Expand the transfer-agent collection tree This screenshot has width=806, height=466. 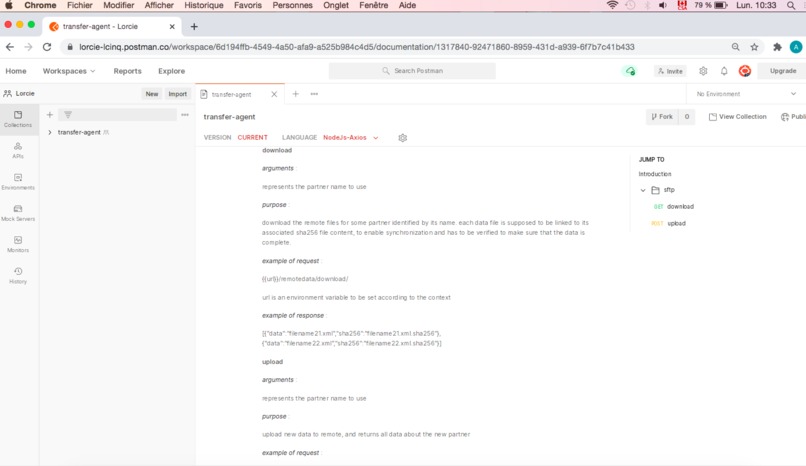click(x=50, y=133)
